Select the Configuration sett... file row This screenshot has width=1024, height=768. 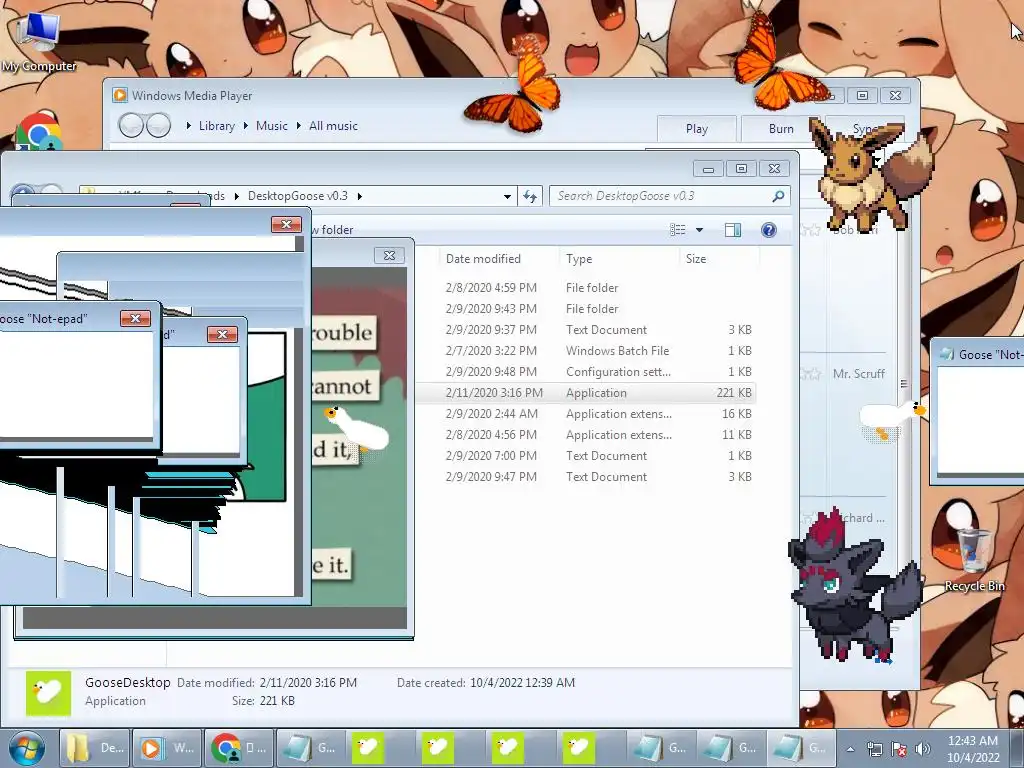click(586, 372)
